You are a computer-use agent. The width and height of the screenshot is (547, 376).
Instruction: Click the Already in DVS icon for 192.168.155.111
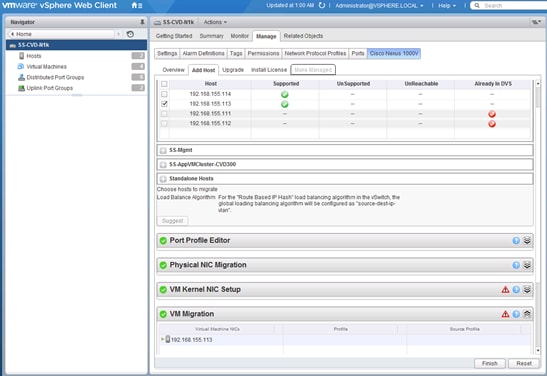click(492, 114)
